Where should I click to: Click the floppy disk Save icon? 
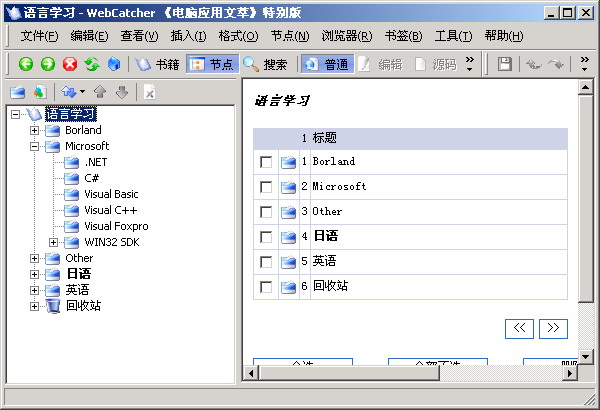click(505, 64)
